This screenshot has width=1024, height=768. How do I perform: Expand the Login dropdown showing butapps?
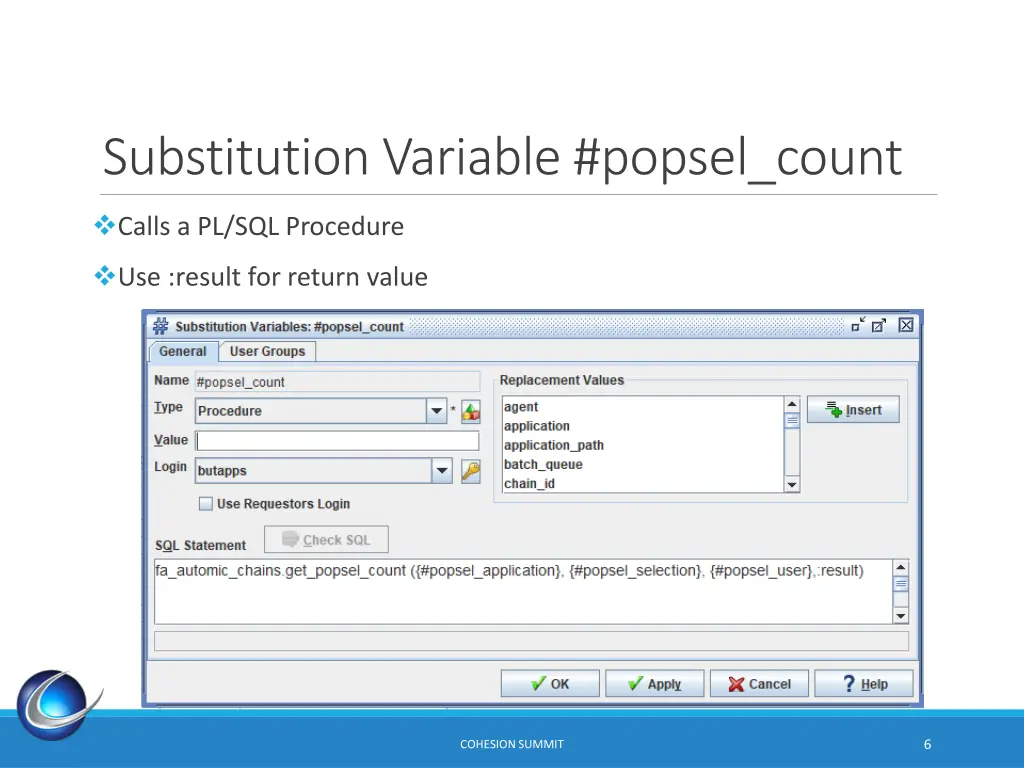coord(442,470)
